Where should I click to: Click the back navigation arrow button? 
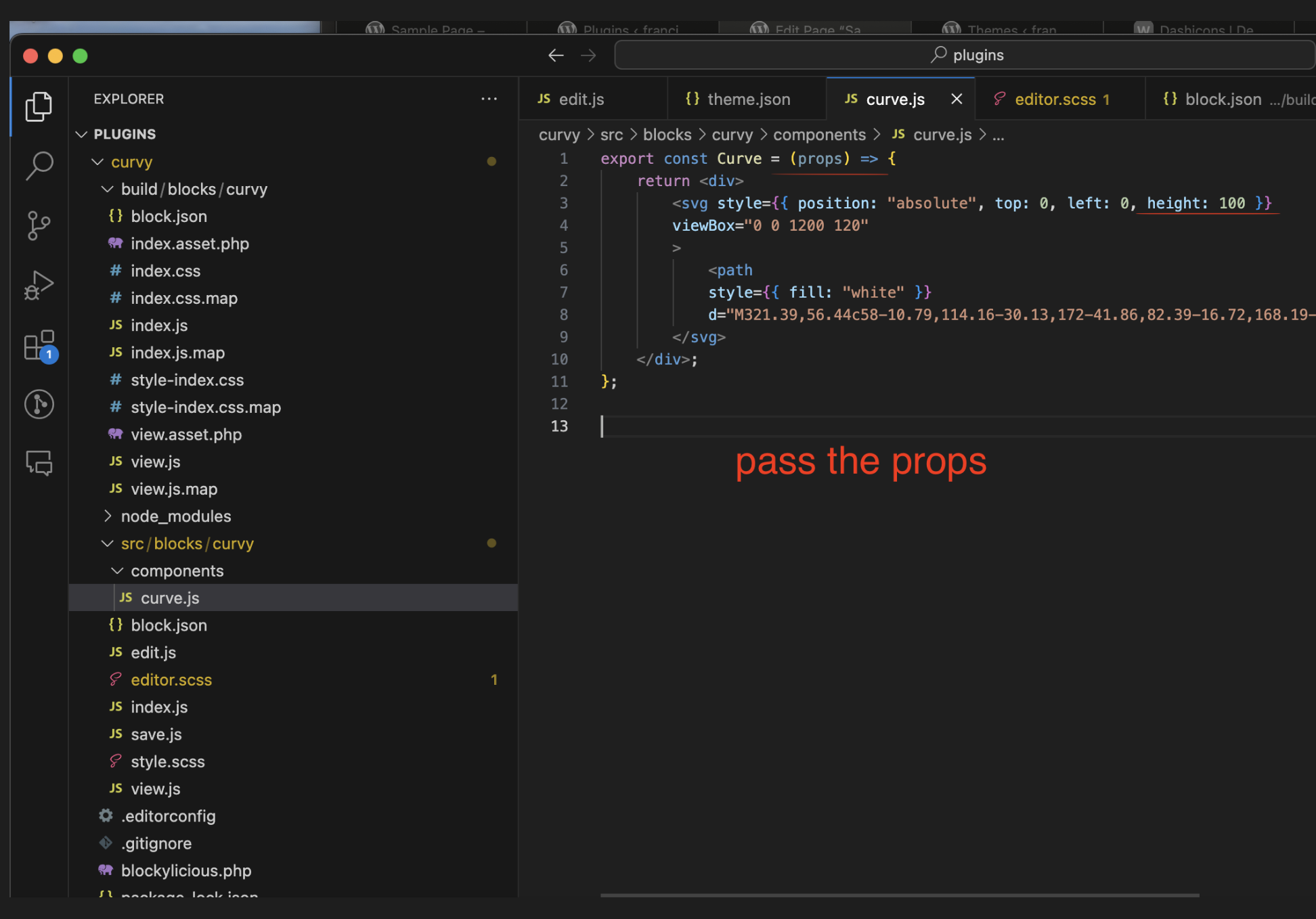pos(556,56)
